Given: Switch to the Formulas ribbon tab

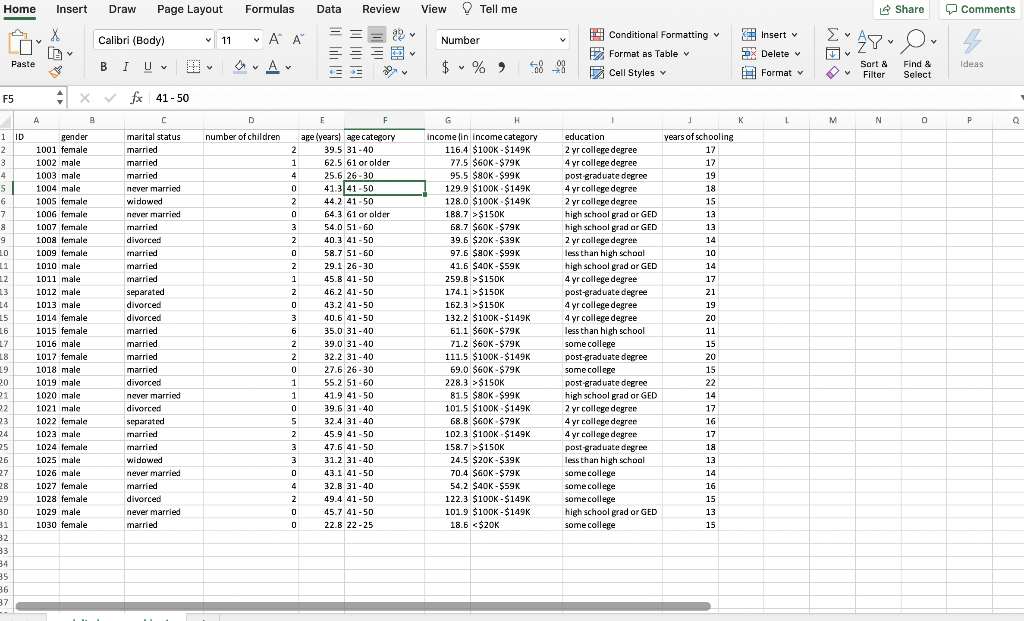Looking at the screenshot, I should [269, 9].
